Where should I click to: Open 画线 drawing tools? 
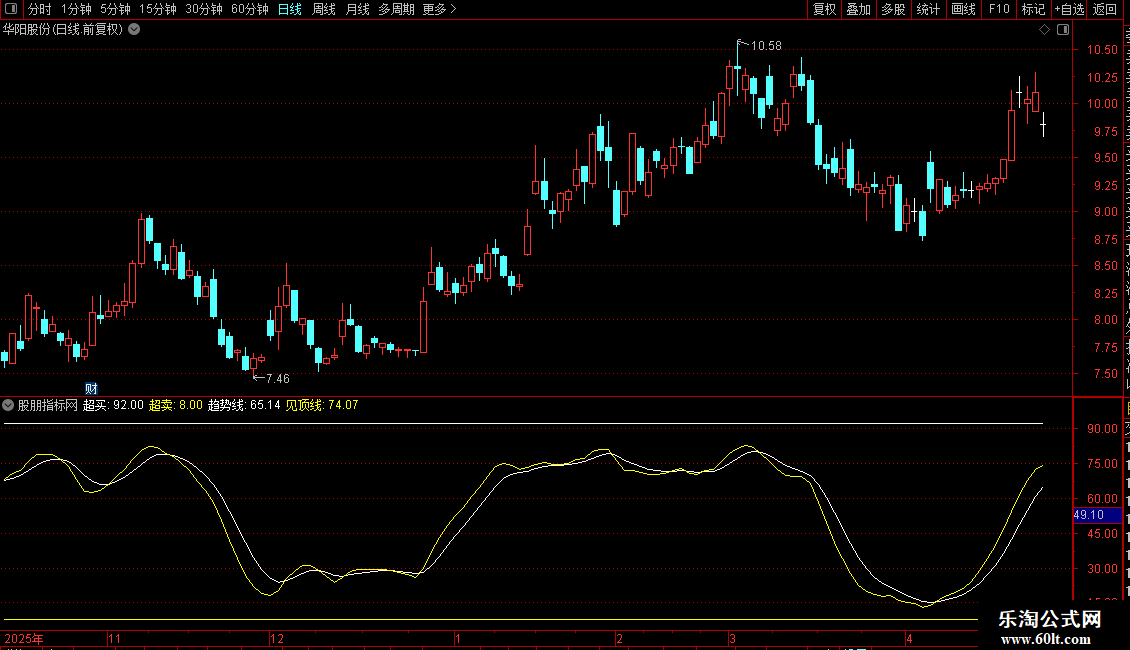click(963, 9)
